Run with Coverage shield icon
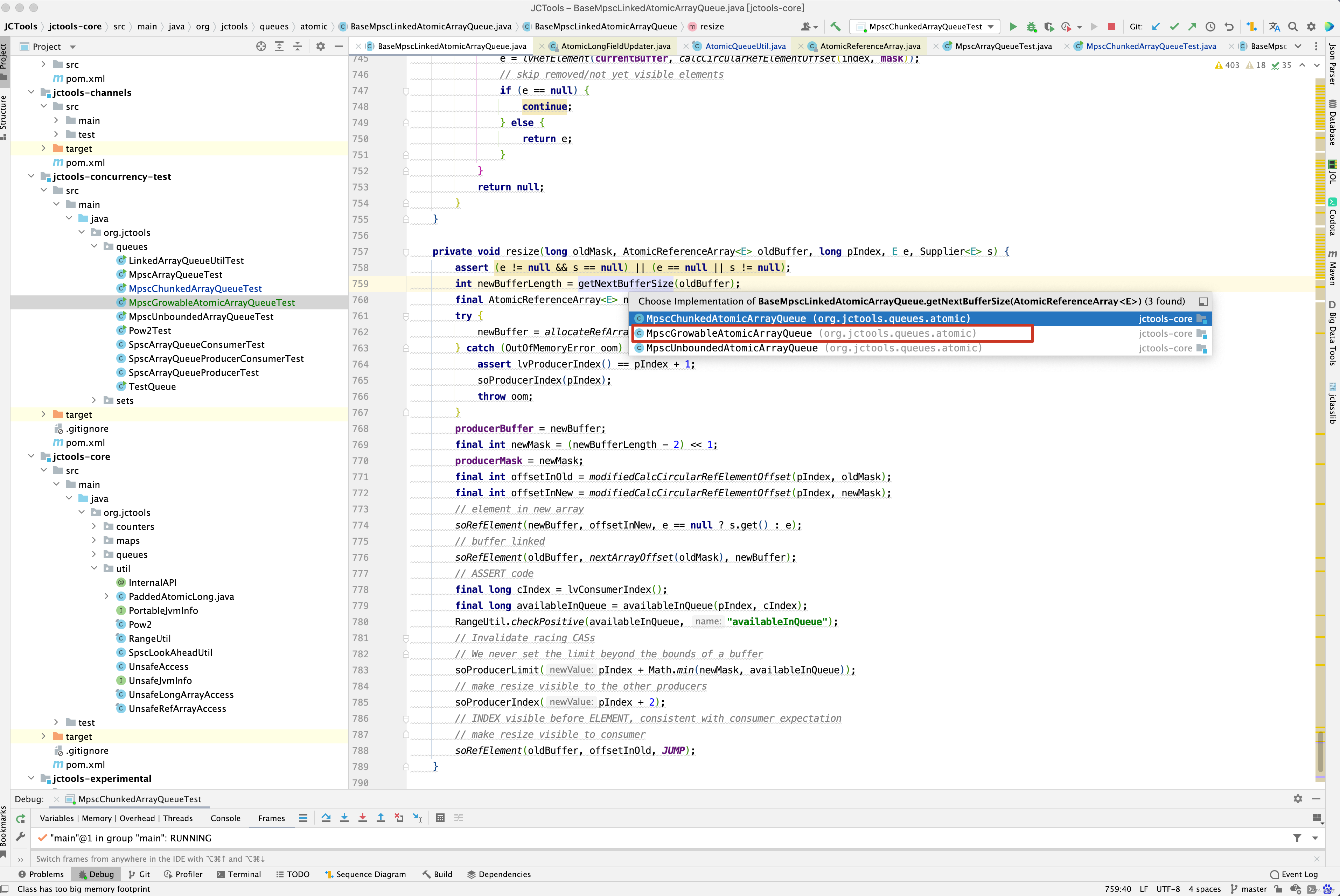 [1048, 26]
